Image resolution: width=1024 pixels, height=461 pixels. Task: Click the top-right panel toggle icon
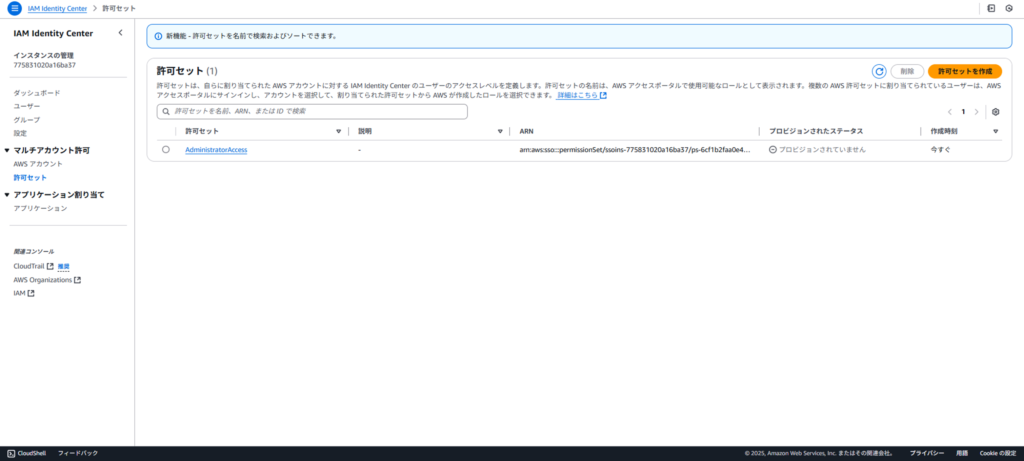[991, 8]
